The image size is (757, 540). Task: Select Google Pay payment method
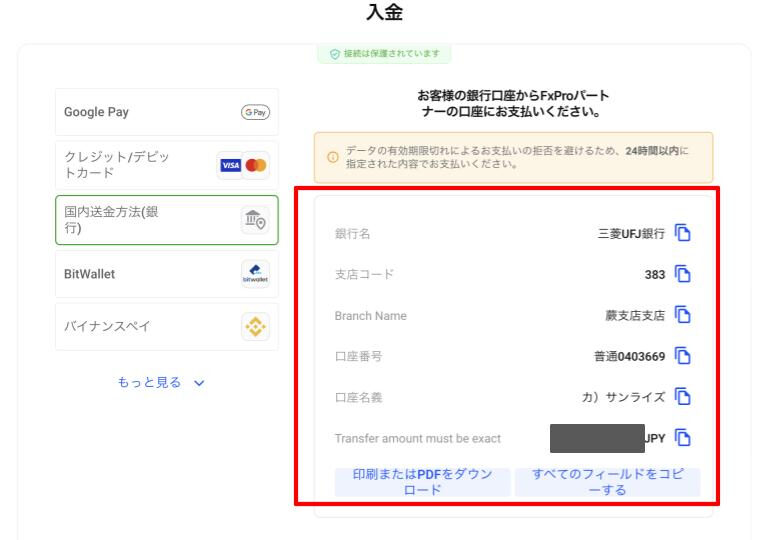[x=167, y=112]
